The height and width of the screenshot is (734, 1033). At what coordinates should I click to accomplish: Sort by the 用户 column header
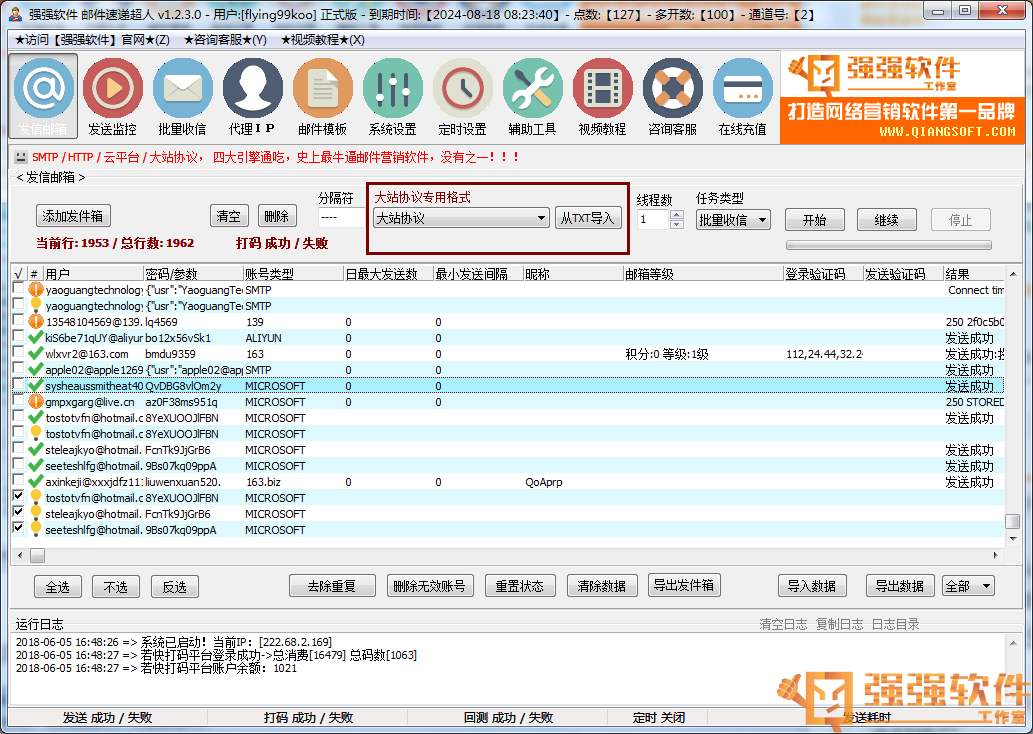pos(94,273)
